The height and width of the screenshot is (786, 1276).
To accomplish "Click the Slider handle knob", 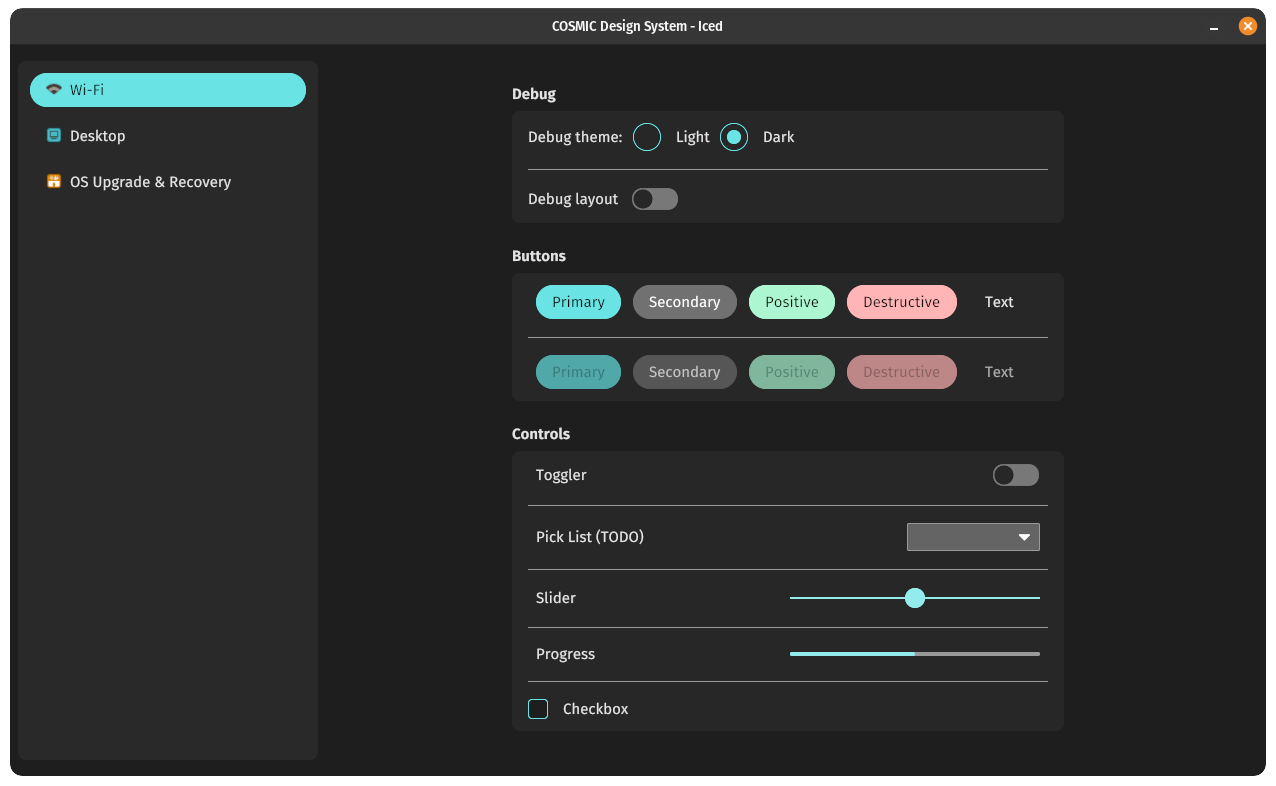I will (x=915, y=598).
